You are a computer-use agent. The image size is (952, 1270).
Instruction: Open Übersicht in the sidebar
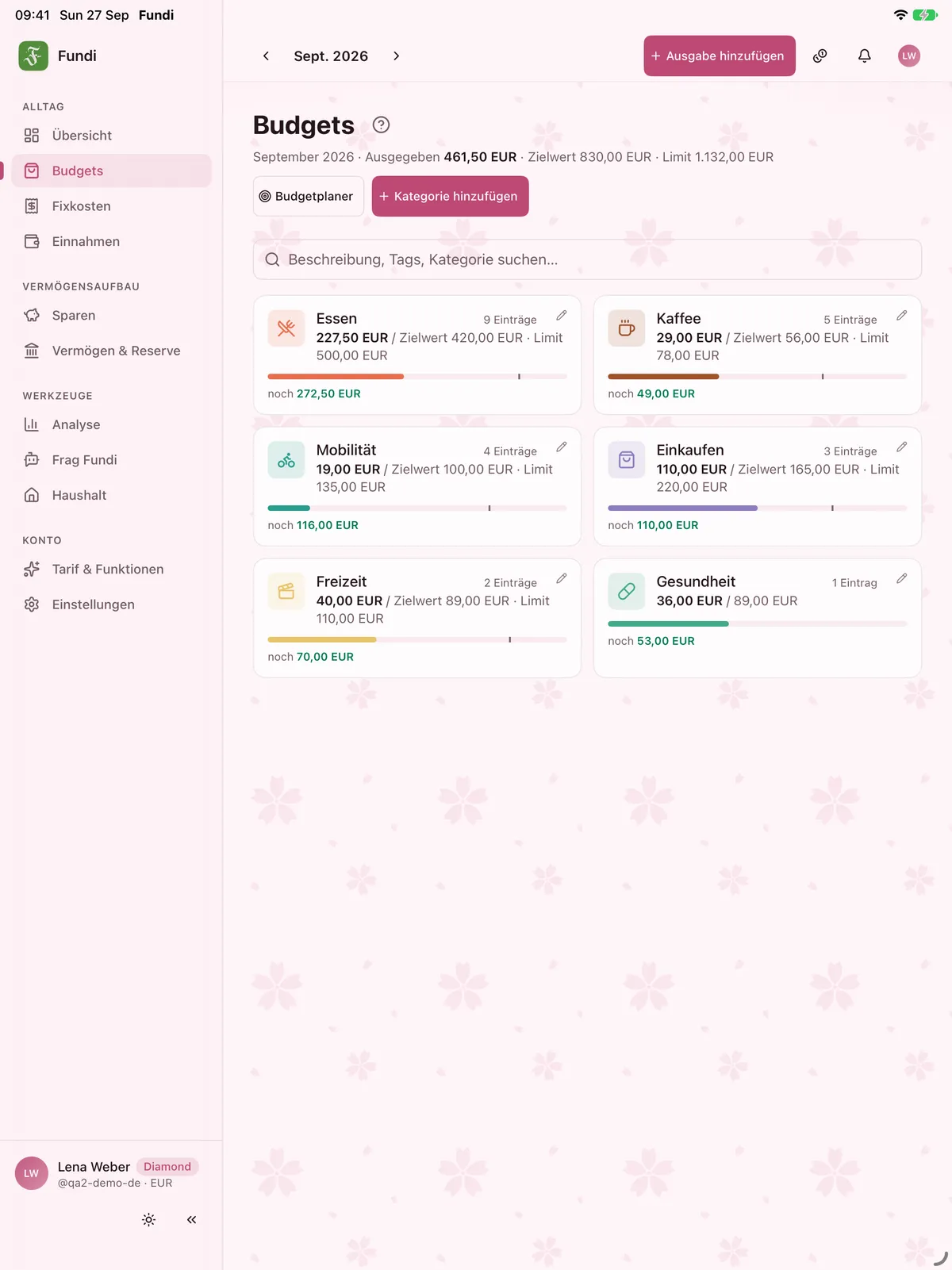111,136
